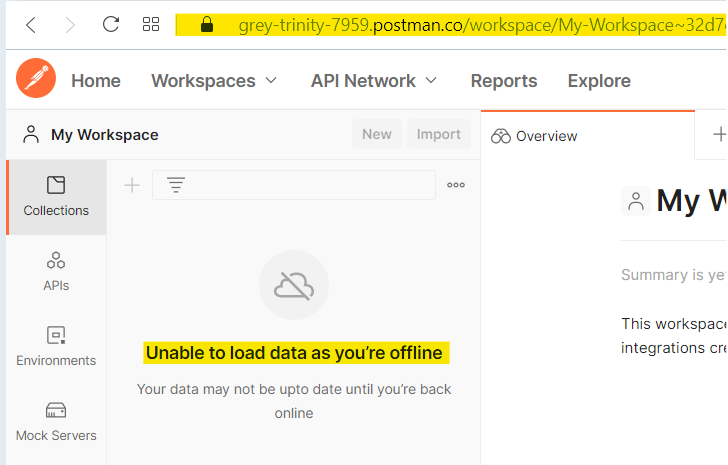728x465 pixels.
Task: Reload the page with the refresh icon
Action: (110, 24)
